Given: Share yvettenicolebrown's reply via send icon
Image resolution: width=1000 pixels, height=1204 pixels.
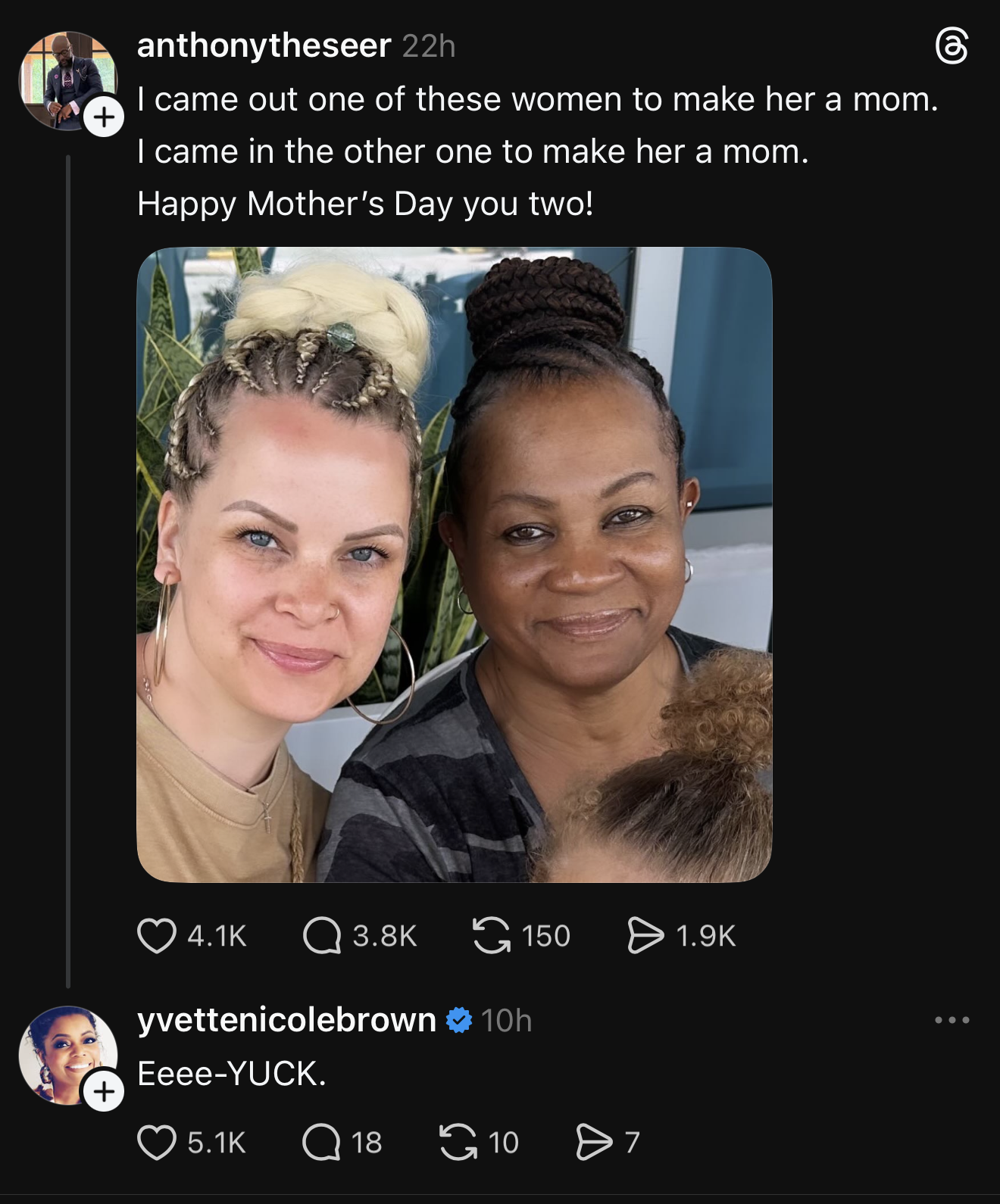Looking at the screenshot, I should pos(595,1142).
